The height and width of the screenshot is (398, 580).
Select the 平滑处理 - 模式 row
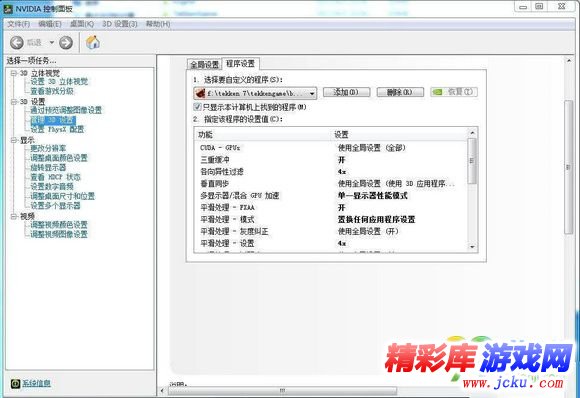click(x=331, y=219)
